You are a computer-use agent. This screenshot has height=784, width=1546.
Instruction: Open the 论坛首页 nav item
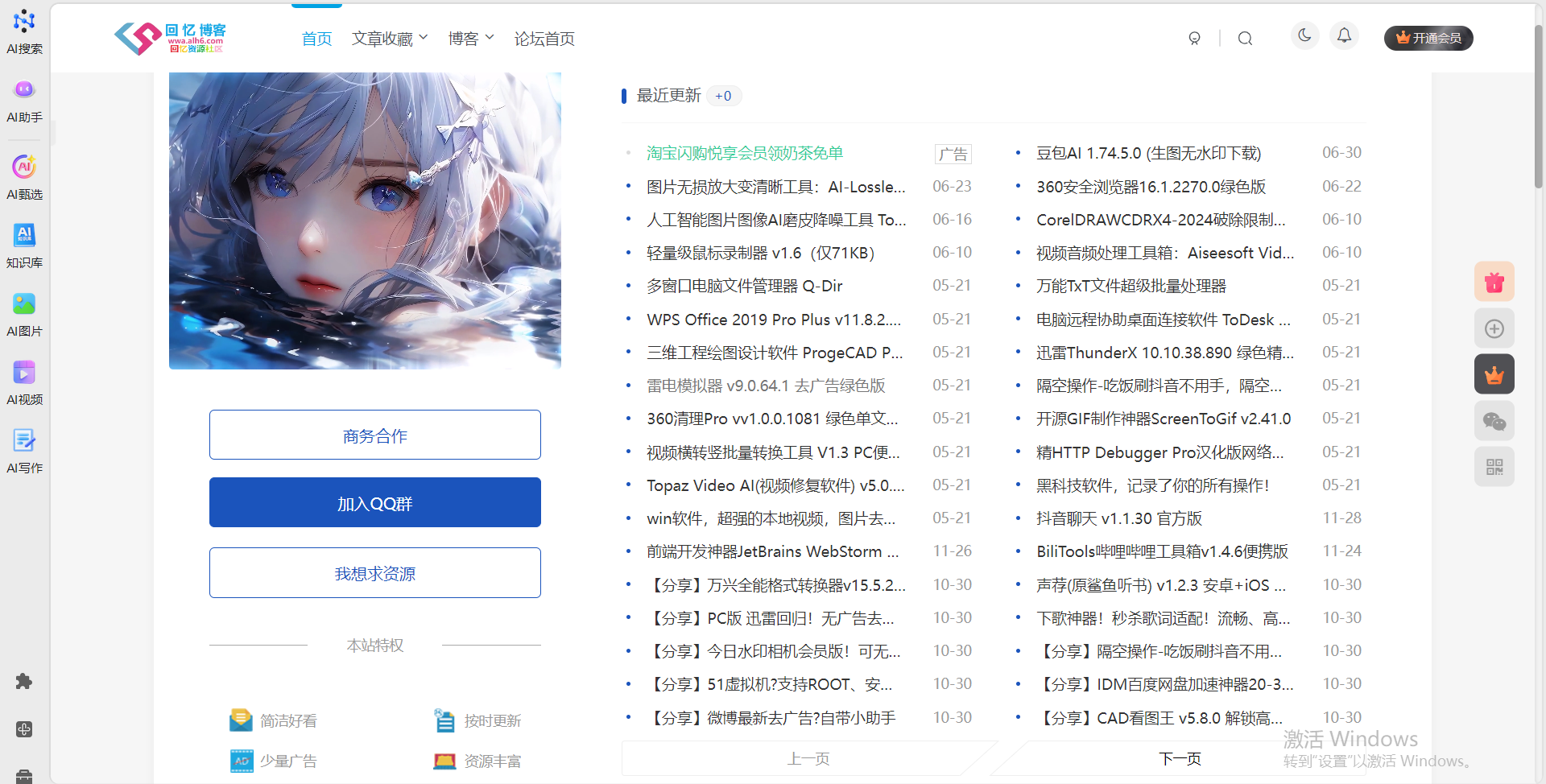tap(544, 39)
